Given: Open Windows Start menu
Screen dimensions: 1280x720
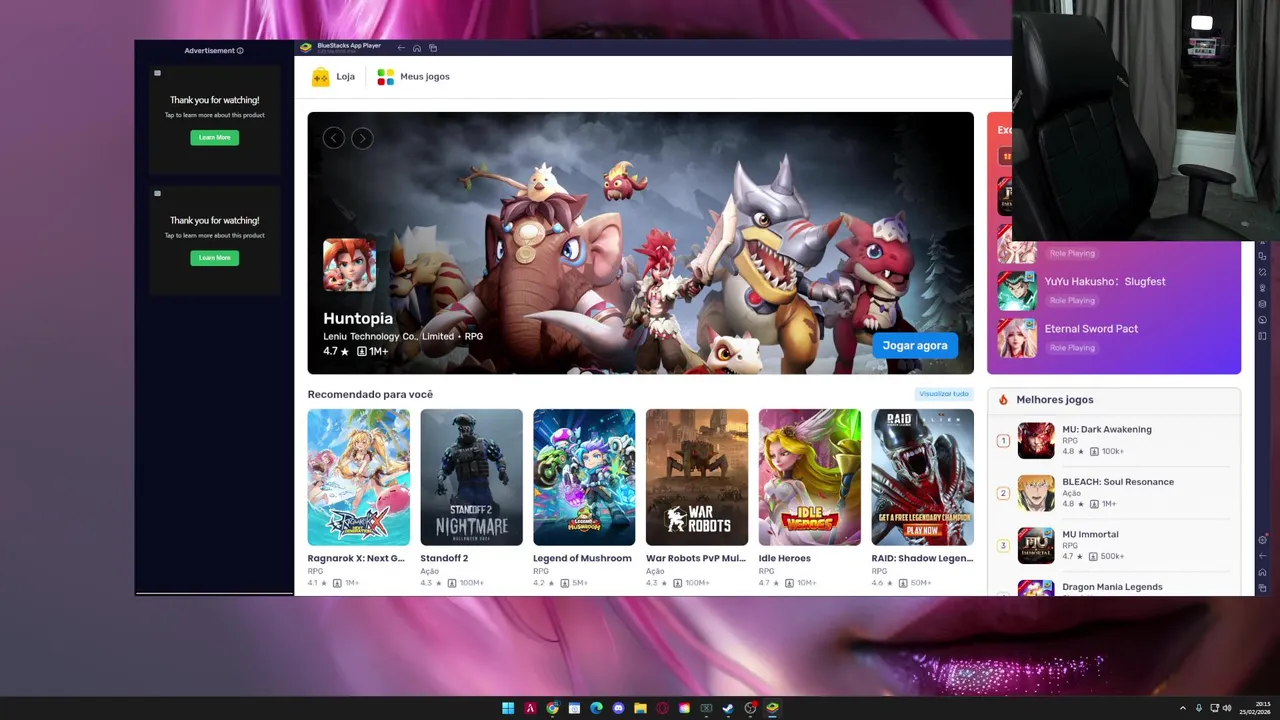Looking at the screenshot, I should coord(508,708).
